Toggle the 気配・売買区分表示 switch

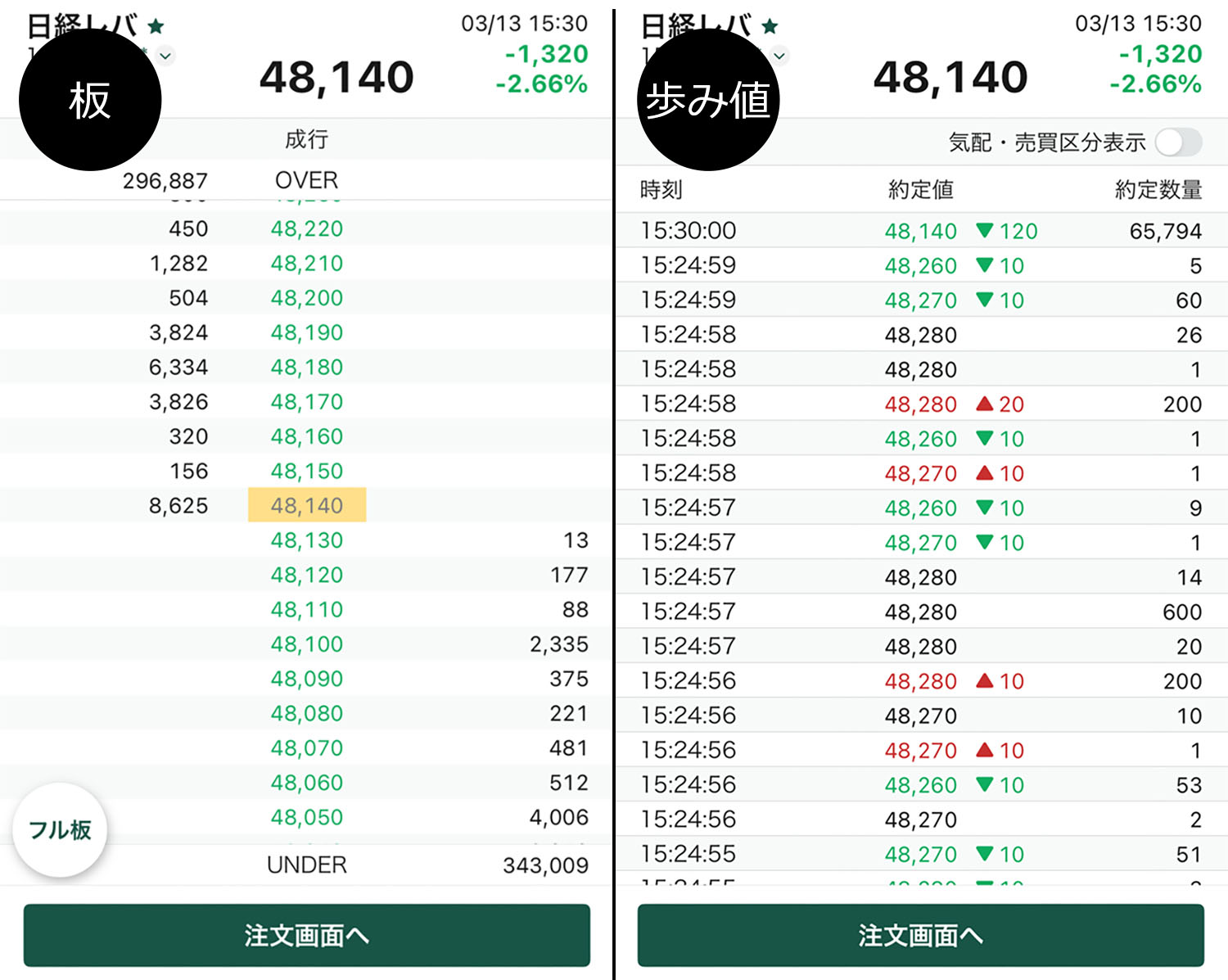1178,142
